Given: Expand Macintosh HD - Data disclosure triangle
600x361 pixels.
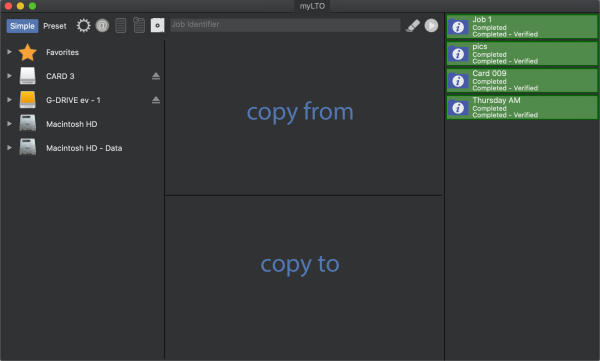Looking at the screenshot, I should click(x=9, y=147).
